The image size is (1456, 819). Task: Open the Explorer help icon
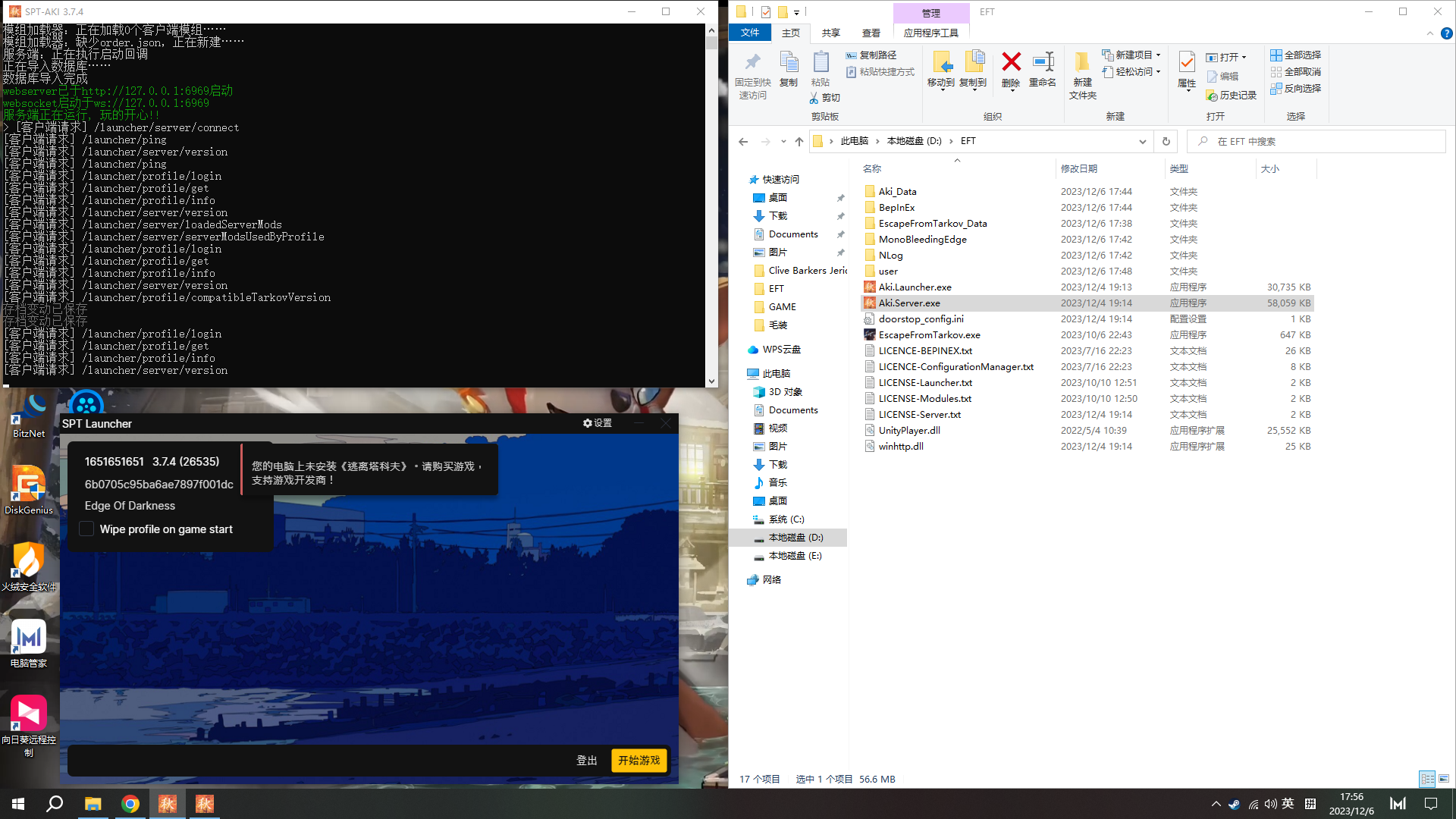click(x=1446, y=33)
